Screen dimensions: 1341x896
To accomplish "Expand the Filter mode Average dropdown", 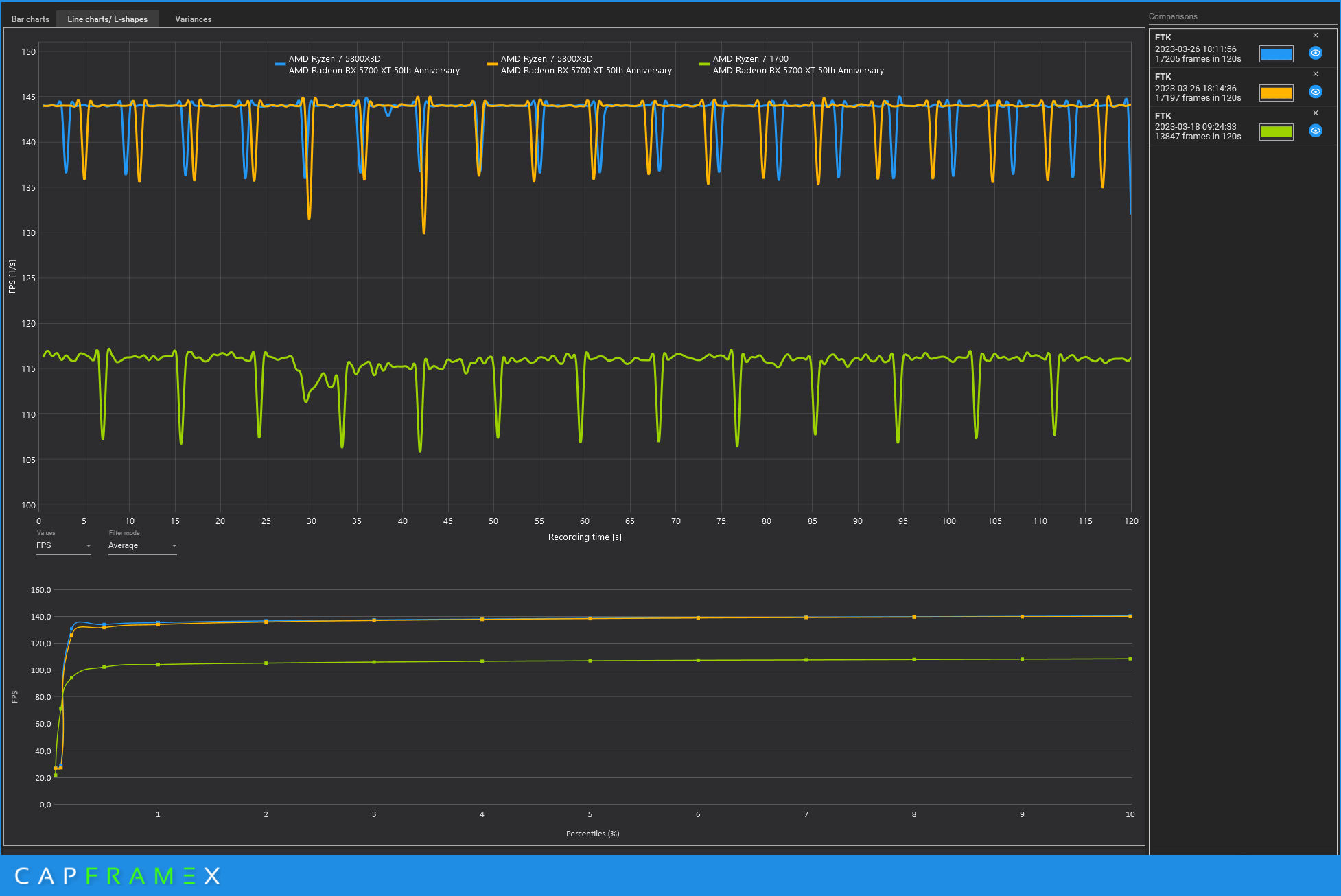I will (142, 546).
